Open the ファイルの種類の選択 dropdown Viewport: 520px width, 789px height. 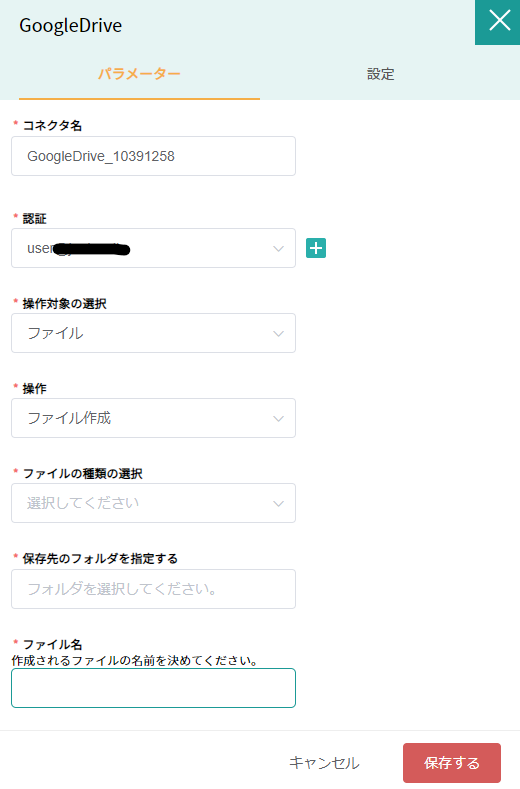(x=153, y=503)
